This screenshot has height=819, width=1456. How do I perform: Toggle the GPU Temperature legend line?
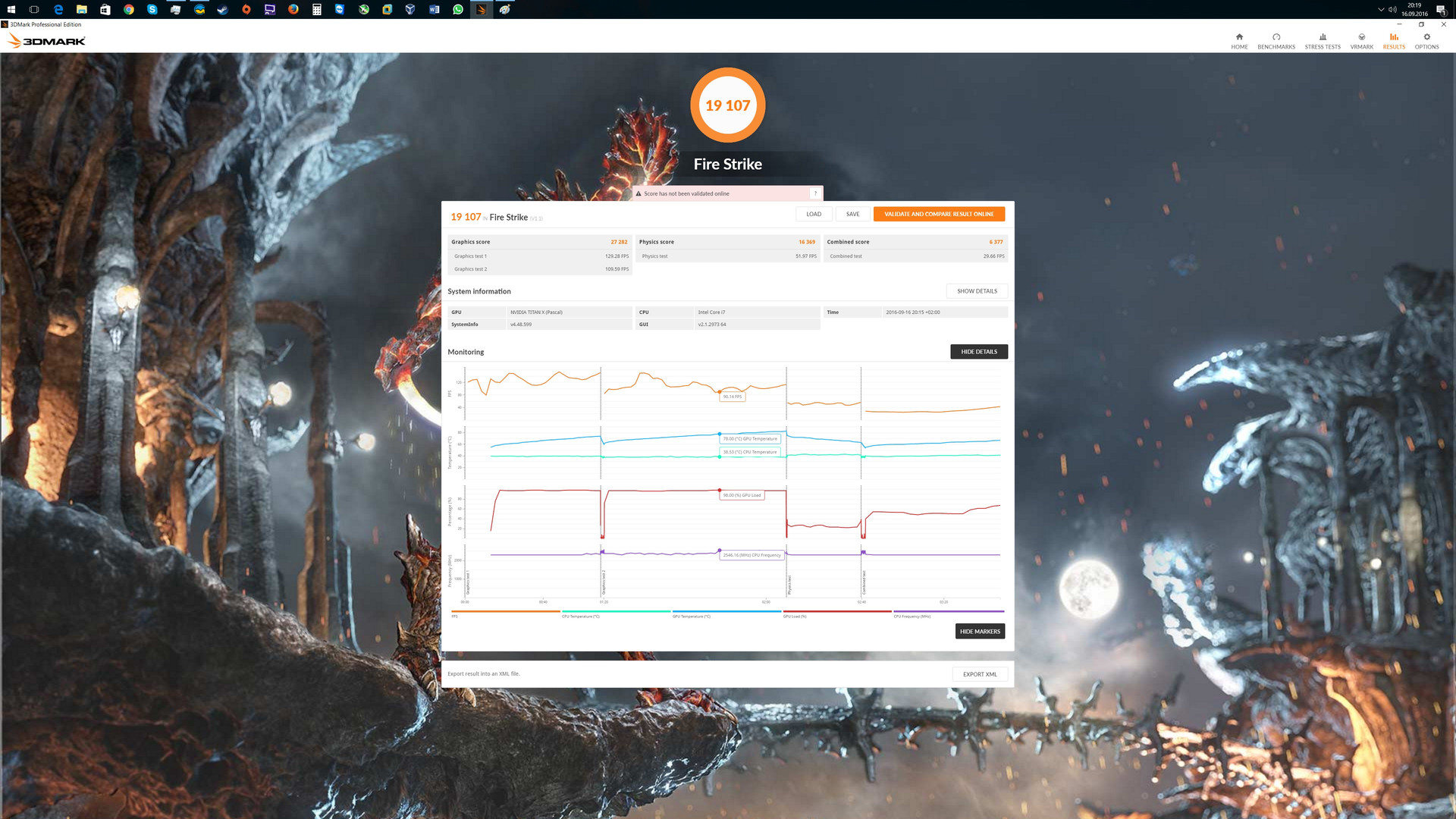click(x=726, y=611)
